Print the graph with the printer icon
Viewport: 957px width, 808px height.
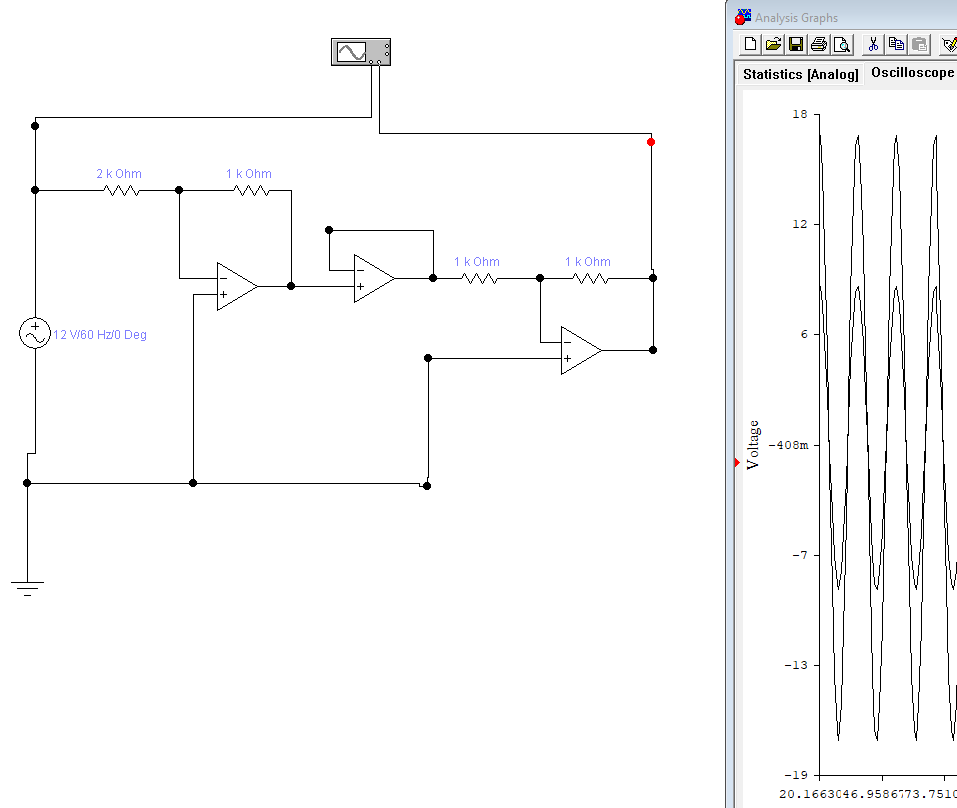[819, 44]
